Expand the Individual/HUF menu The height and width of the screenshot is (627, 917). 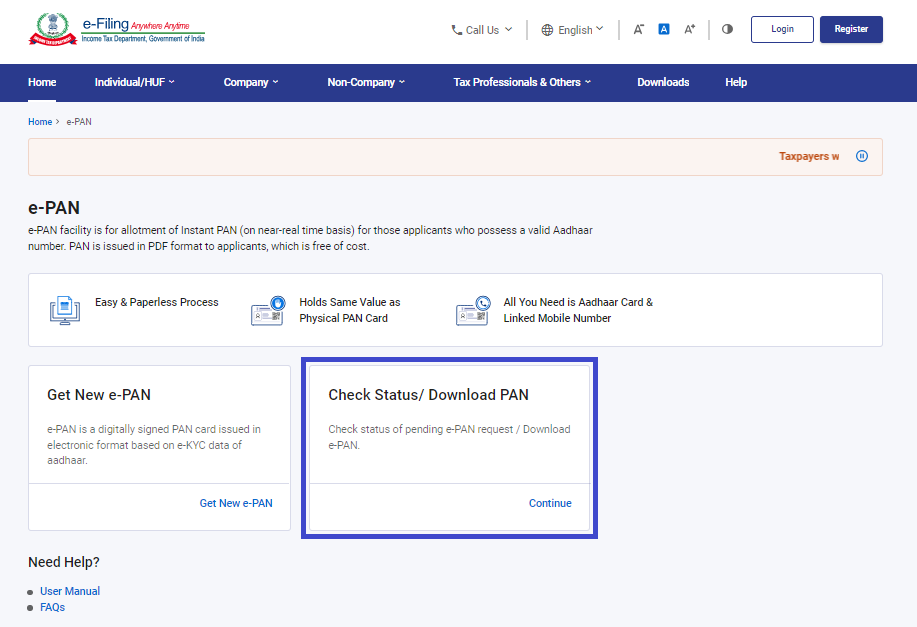click(134, 82)
